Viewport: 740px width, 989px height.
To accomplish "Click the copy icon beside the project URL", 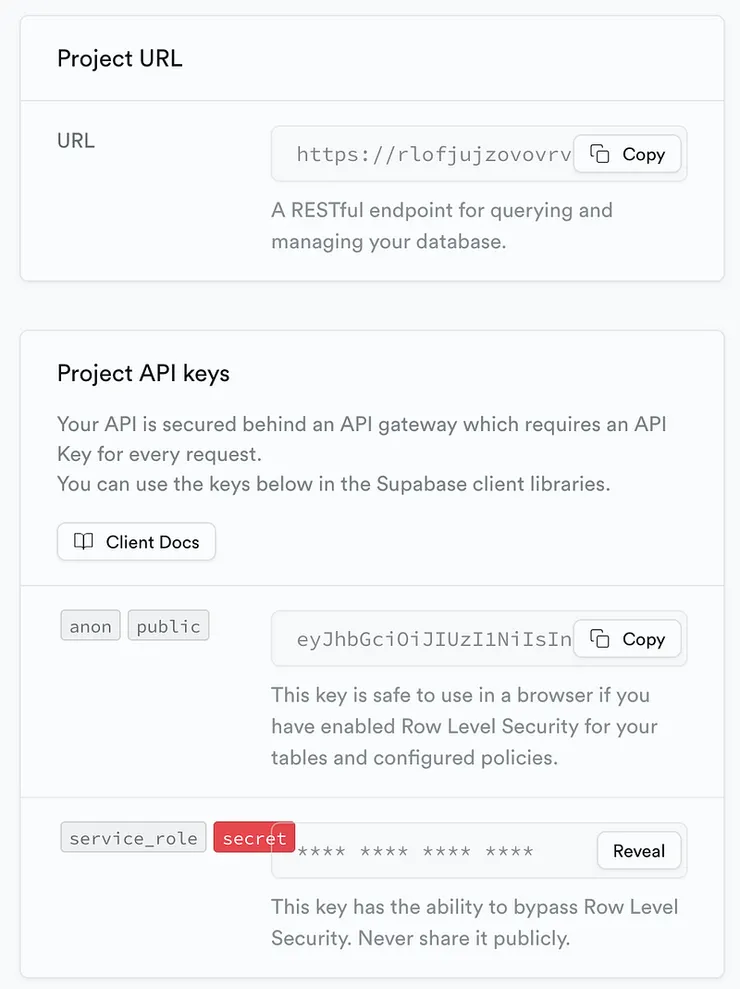I will [x=600, y=154].
